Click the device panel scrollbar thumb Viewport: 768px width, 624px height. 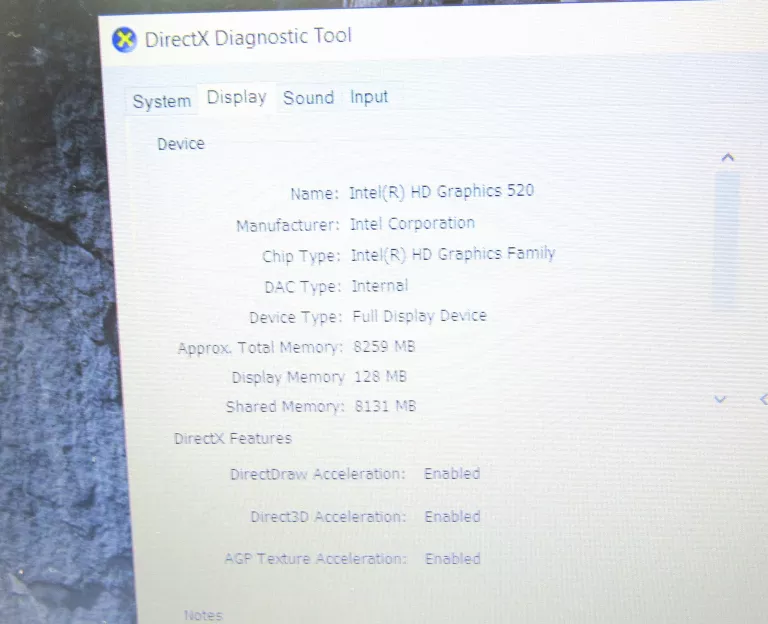[x=727, y=240]
